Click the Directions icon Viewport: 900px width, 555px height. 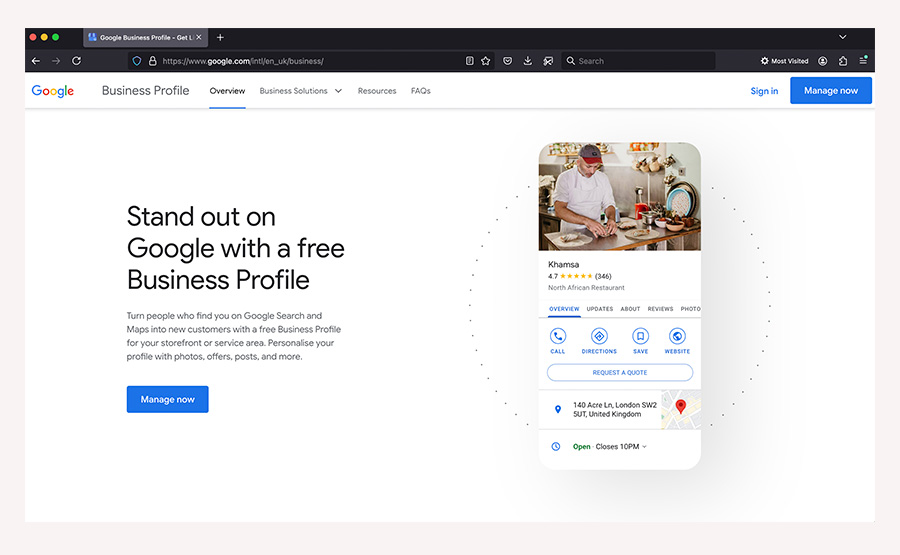pos(599,336)
